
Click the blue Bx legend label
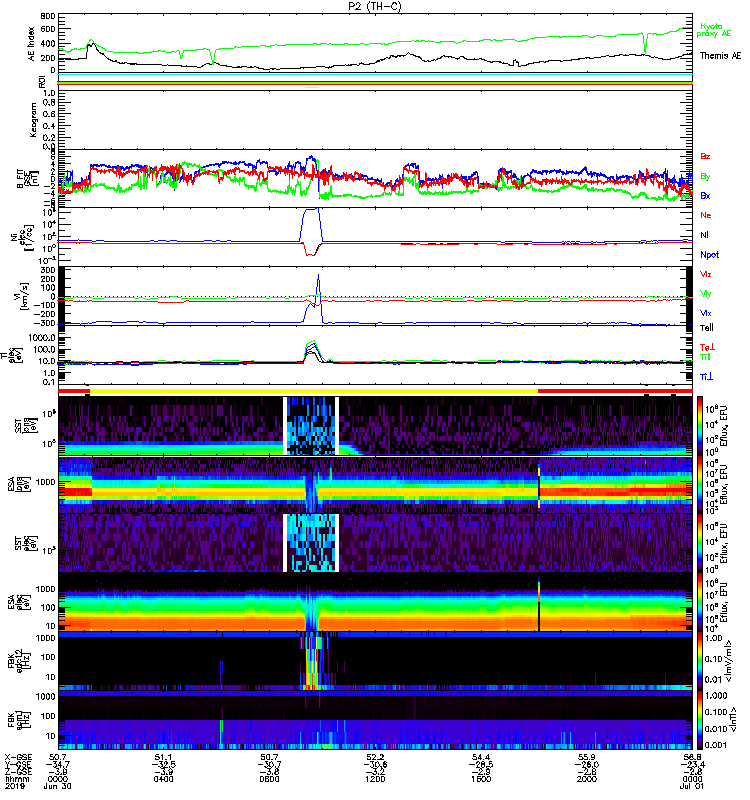pyautogui.click(x=705, y=196)
